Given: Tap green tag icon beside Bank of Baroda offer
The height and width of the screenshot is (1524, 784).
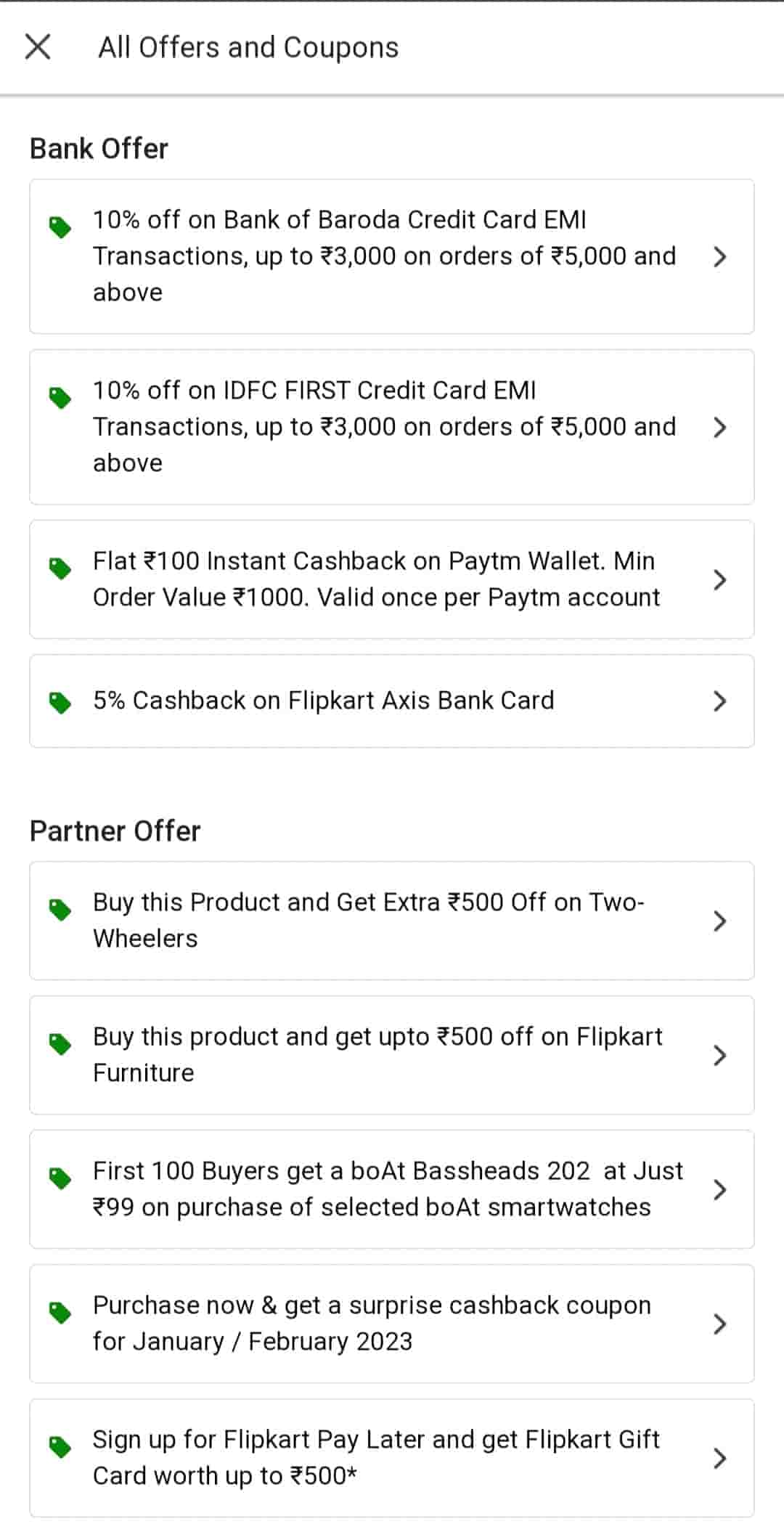Looking at the screenshot, I should pyautogui.click(x=60, y=227).
